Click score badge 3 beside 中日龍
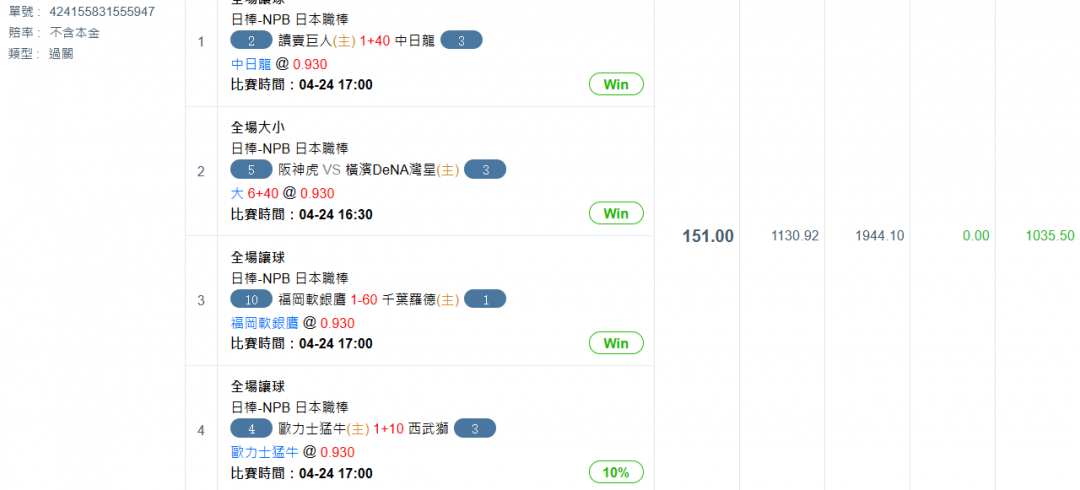The height and width of the screenshot is (490, 1080). [x=461, y=41]
